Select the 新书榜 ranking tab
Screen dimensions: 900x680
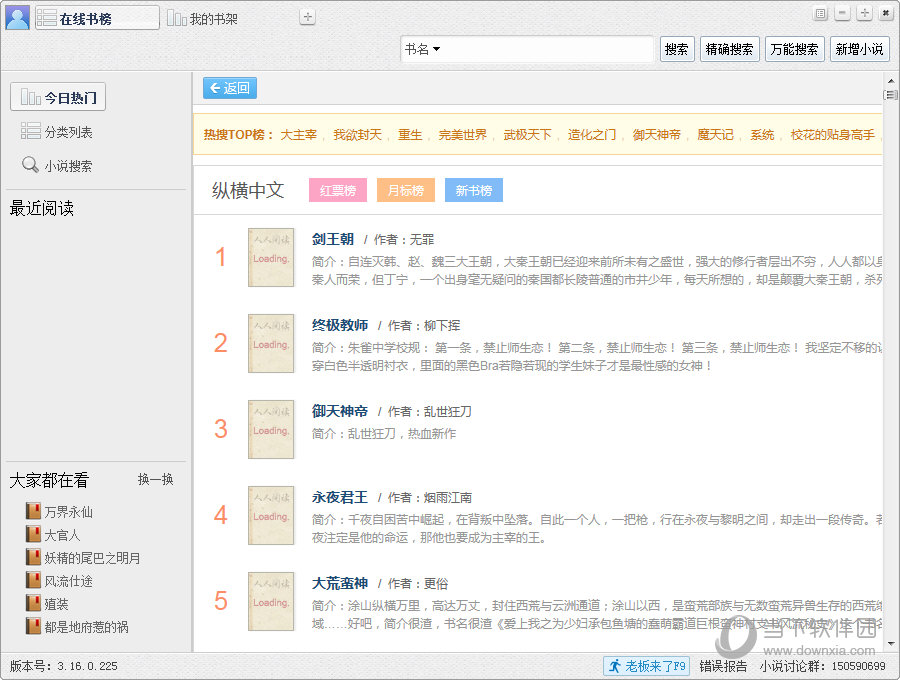[x=474, y=190]
